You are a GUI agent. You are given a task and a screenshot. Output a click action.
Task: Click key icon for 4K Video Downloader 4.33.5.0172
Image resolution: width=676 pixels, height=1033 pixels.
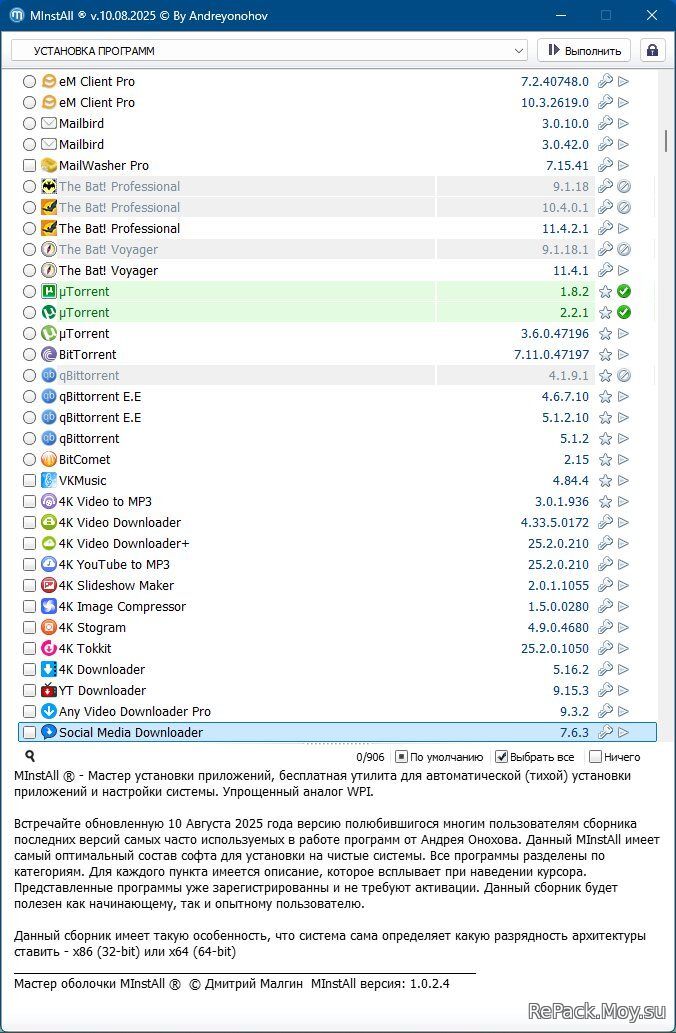tap(605, 522)
